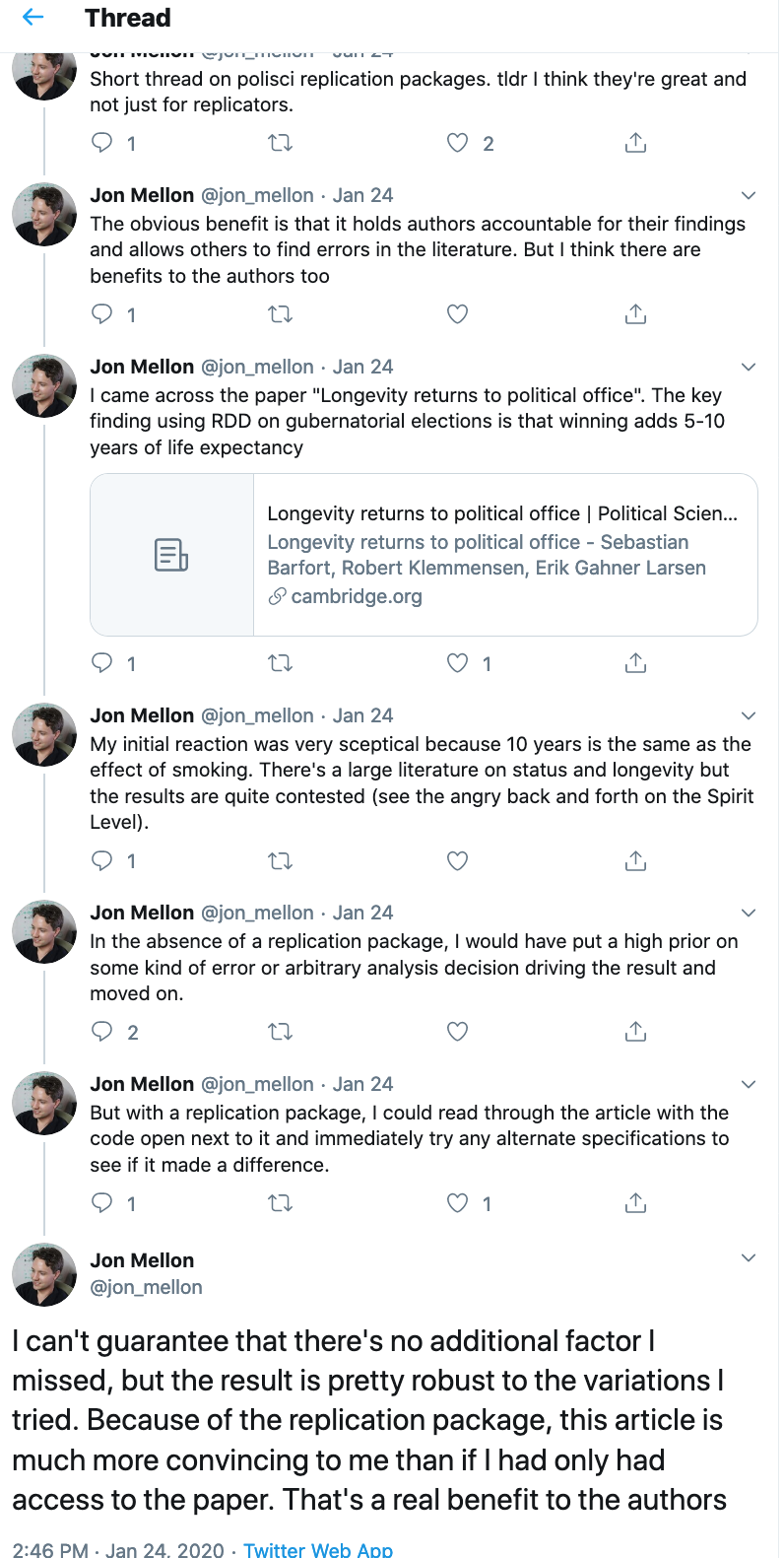Image resolution: width=784 pixels, height=1558 pixels.
Task: Reply to the "Short thread on polisci" tweet
Action: coord(102,143)
